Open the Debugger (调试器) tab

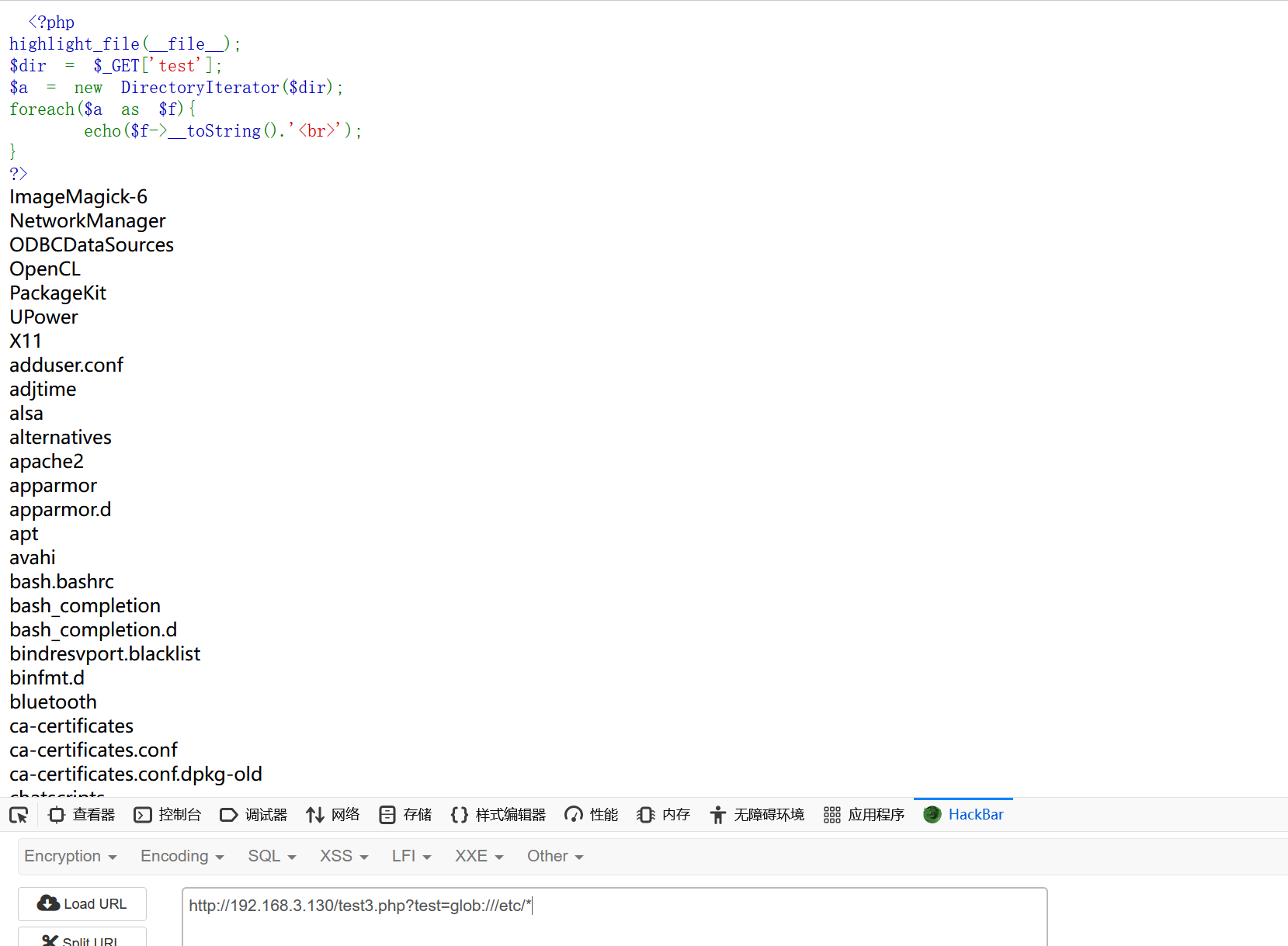click(x=254, y=815)
